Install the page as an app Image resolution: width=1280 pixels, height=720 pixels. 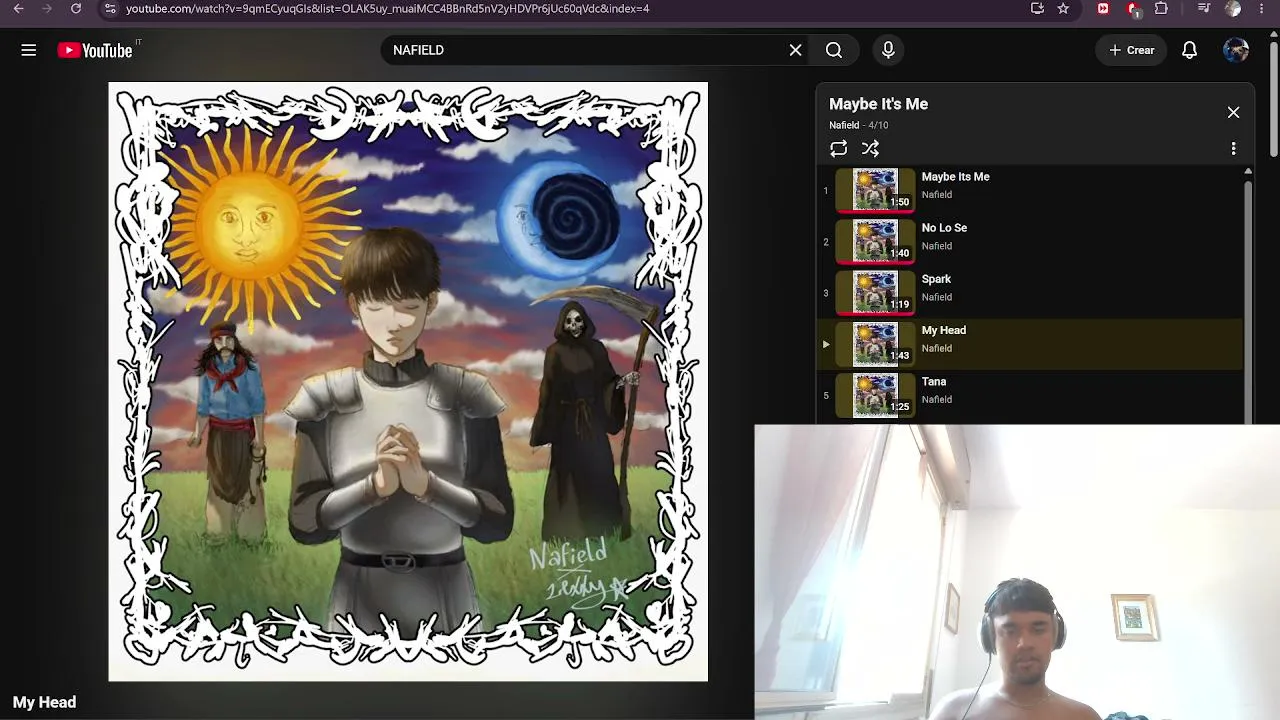click(1037, 9)
